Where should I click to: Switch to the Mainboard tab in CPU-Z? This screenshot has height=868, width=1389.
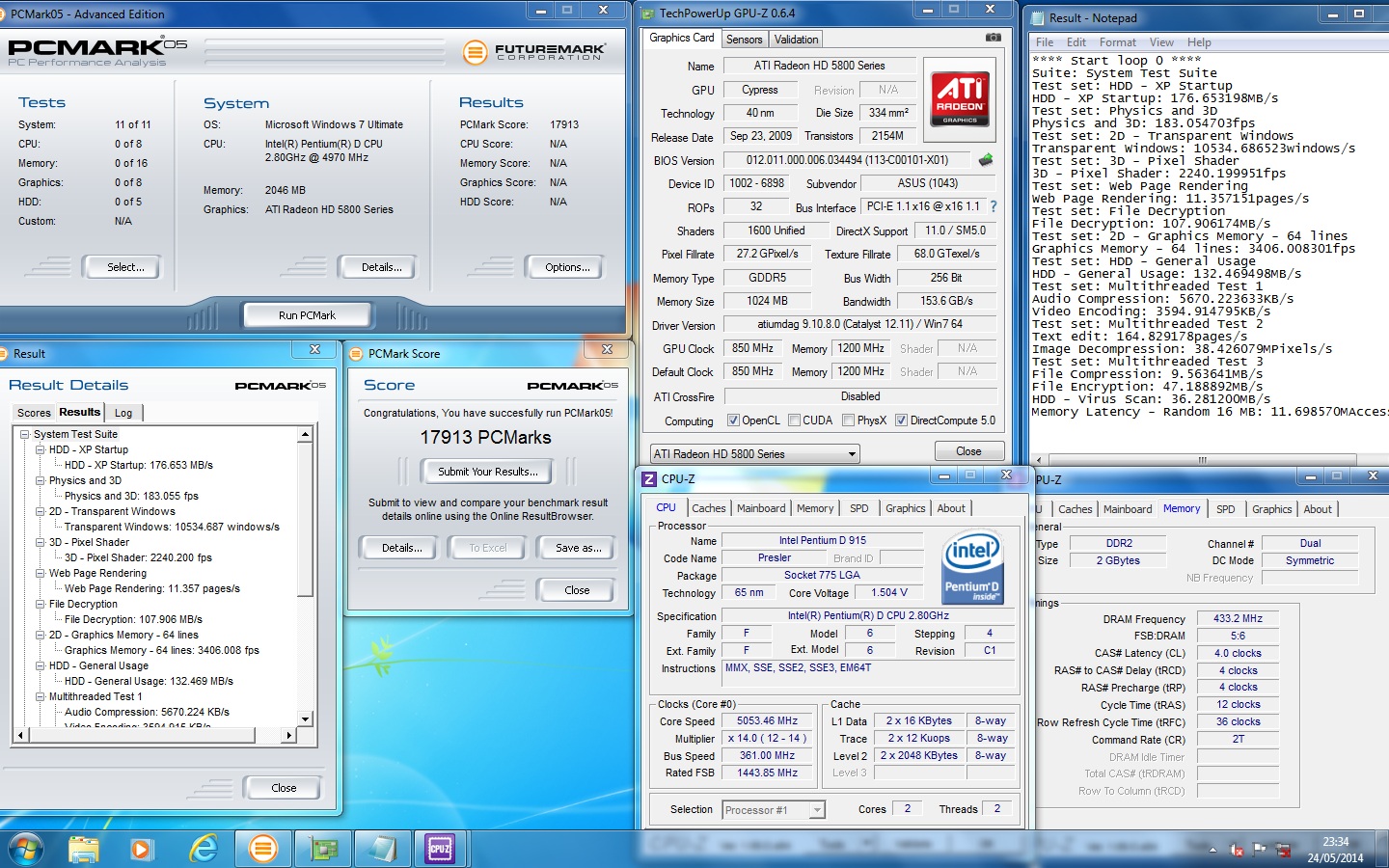[x=761, y=508]
